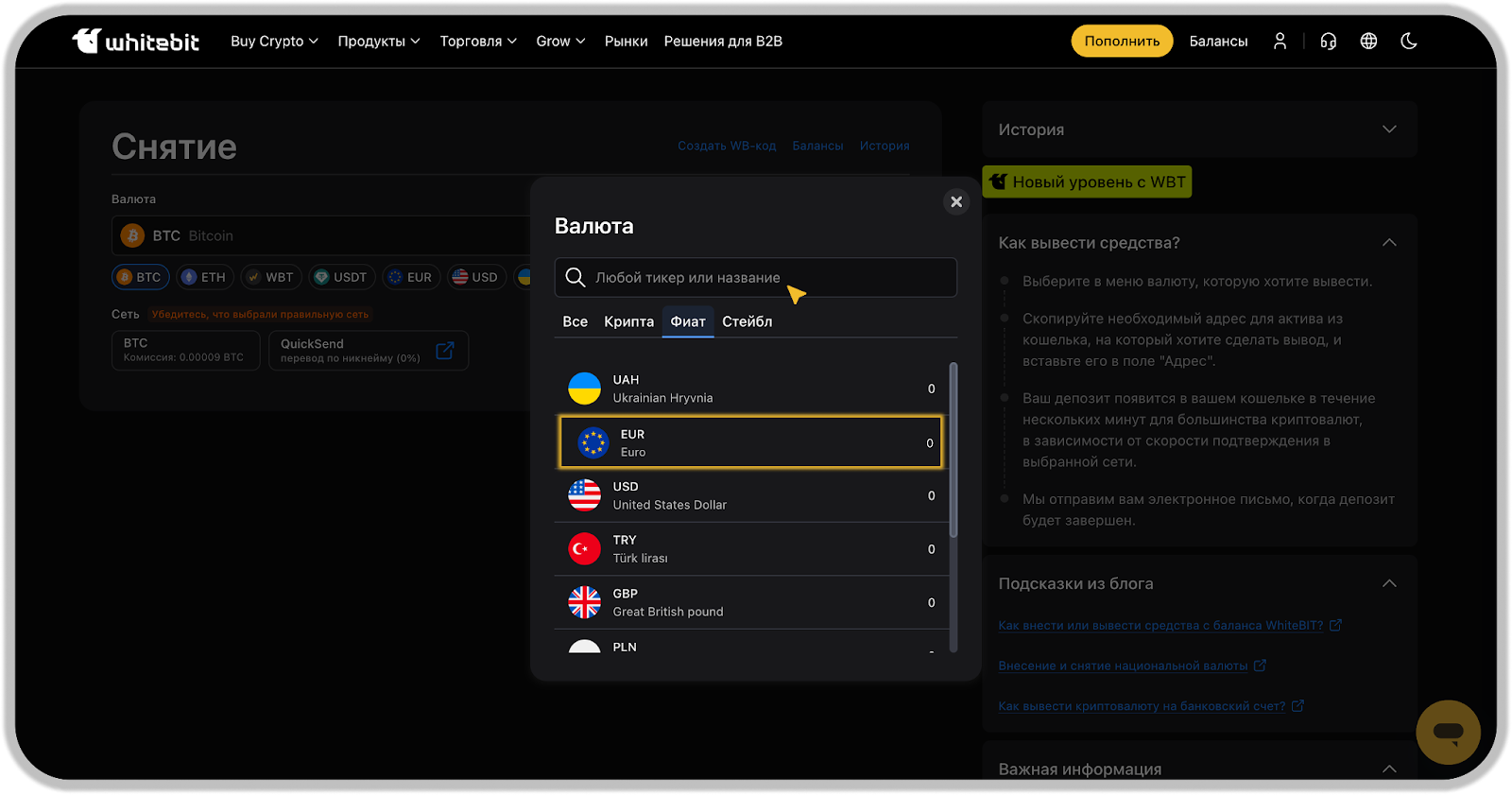Click the Пополнить button
Image resolution: width=1512 pixels, height=795 pixels.
click(x=1122, y=41)
